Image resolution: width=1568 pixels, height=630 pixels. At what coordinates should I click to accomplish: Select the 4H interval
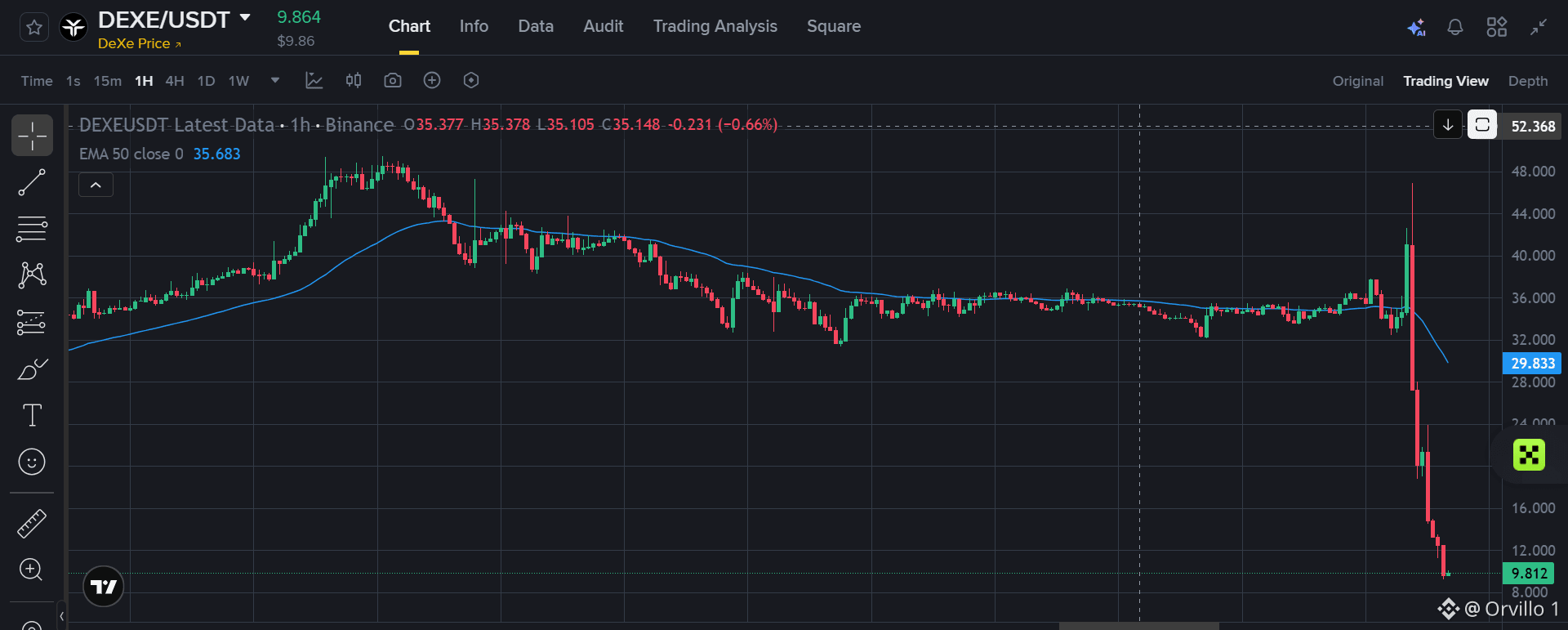175,81
